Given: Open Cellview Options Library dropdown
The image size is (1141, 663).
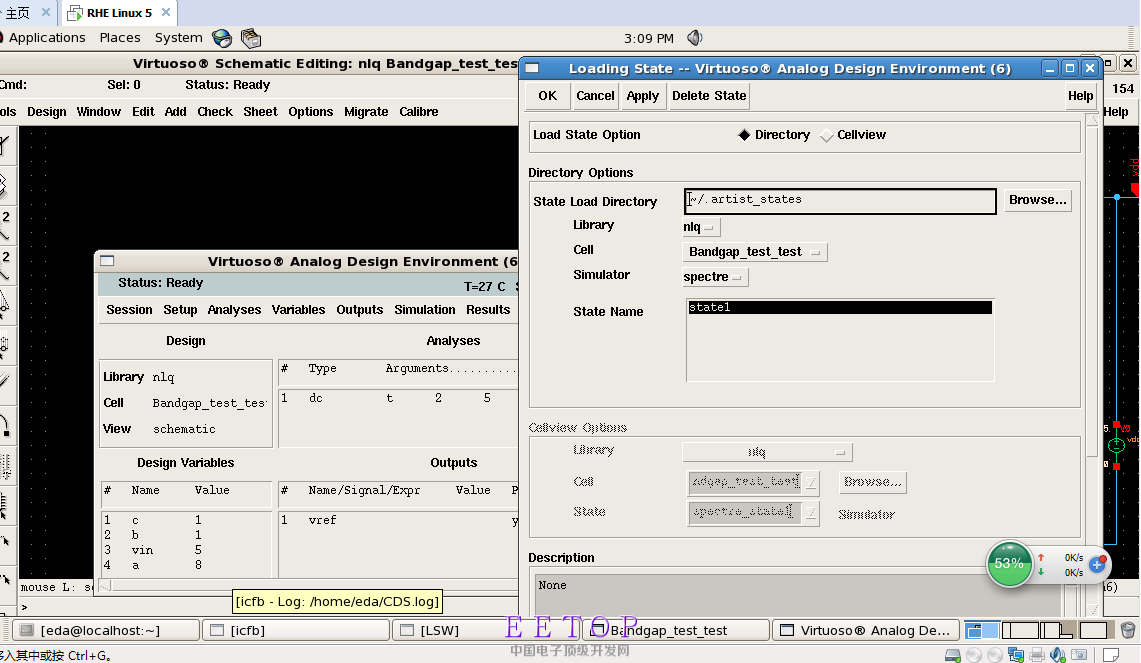Looking at the screenshot, I should [767, 452].
